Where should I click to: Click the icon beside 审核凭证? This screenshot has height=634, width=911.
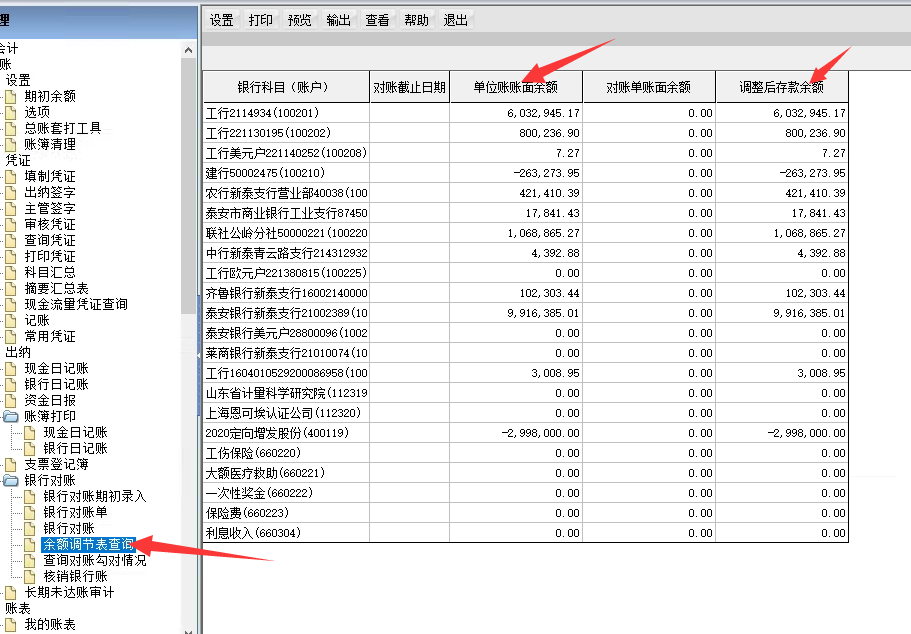click(10, 224)
